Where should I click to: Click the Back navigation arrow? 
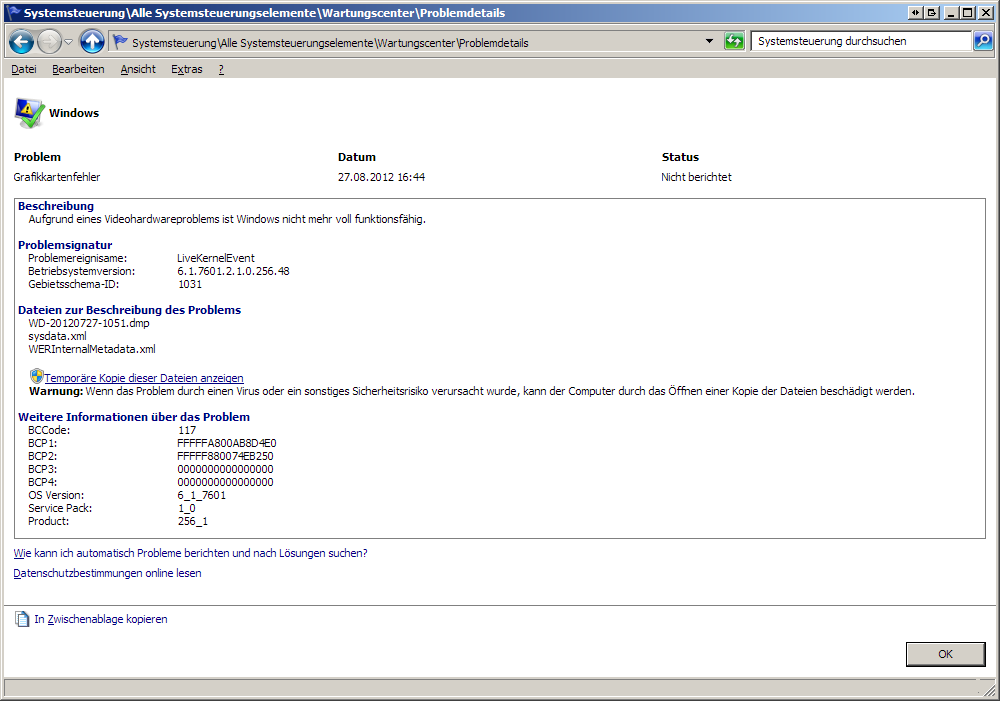21,43
